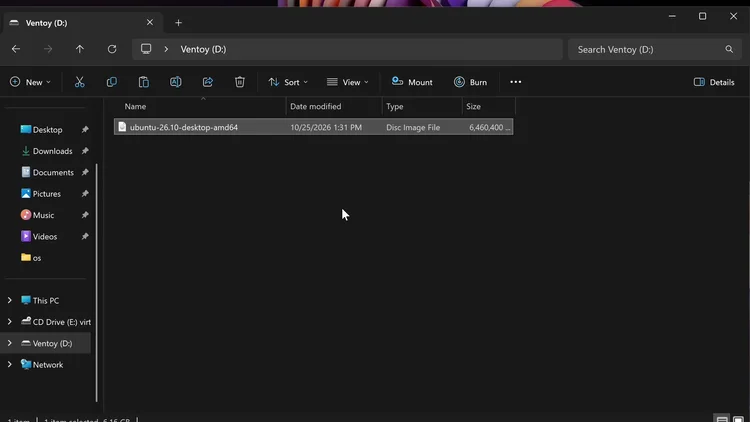Viewport: 750px width, 422px height.
Task: Open the View layout dropdown
Action: pyautogui.click(x=348, y=82)
